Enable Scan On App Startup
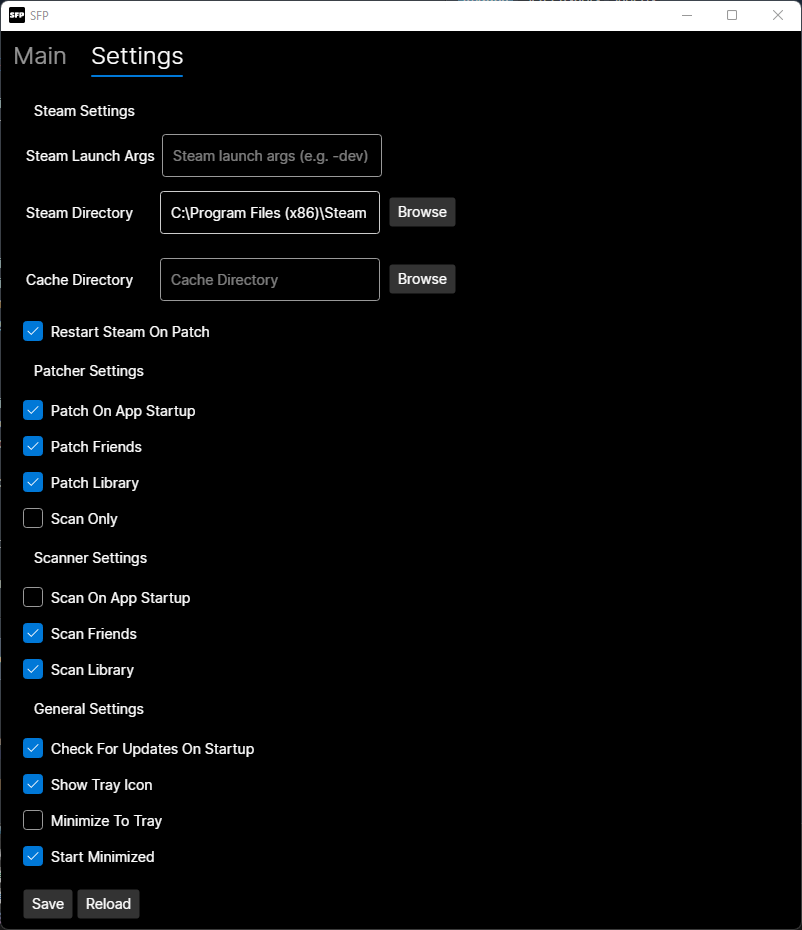Image resolution: width=802 pixels, height=930 pixels. (34, 598)
